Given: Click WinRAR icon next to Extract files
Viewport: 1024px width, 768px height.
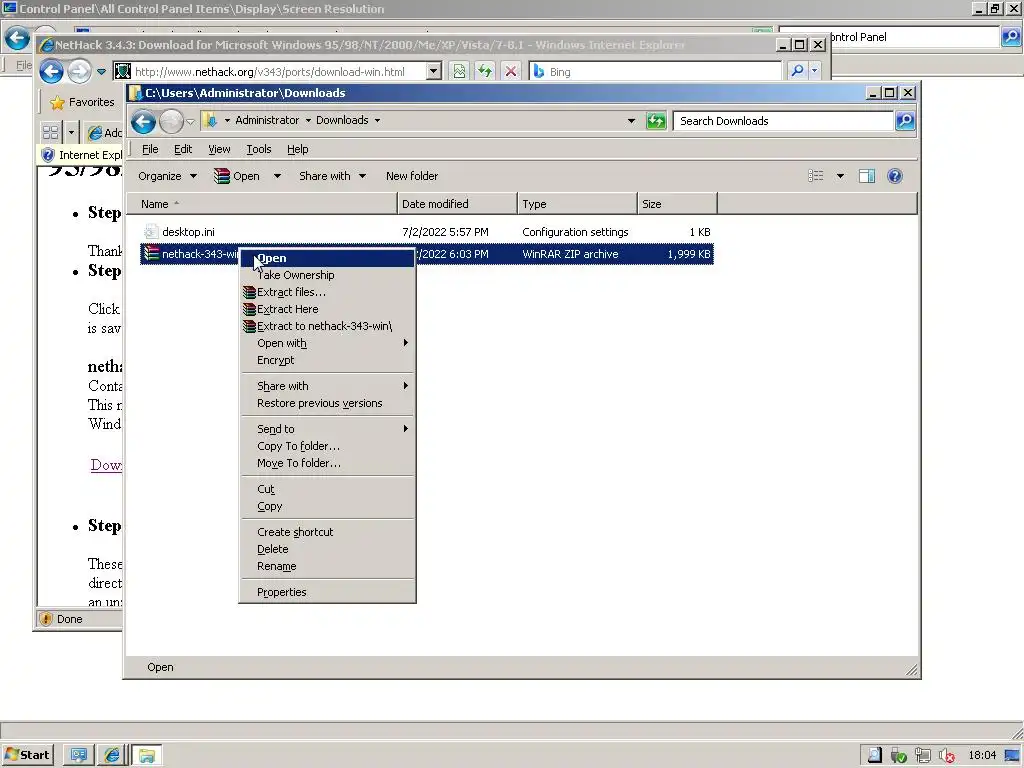Looking at the screenshot, I should click(249, 292).
